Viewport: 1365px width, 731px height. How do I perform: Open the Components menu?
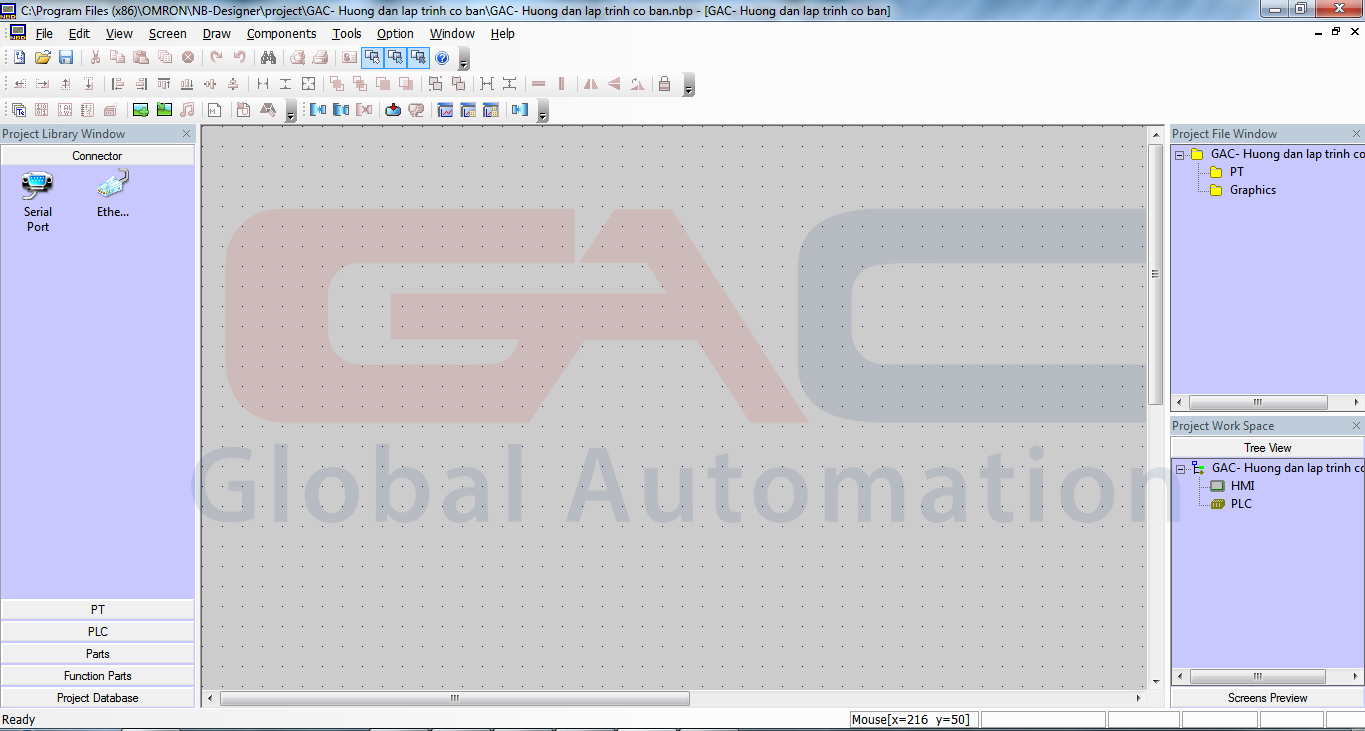[x=281, y=34]
